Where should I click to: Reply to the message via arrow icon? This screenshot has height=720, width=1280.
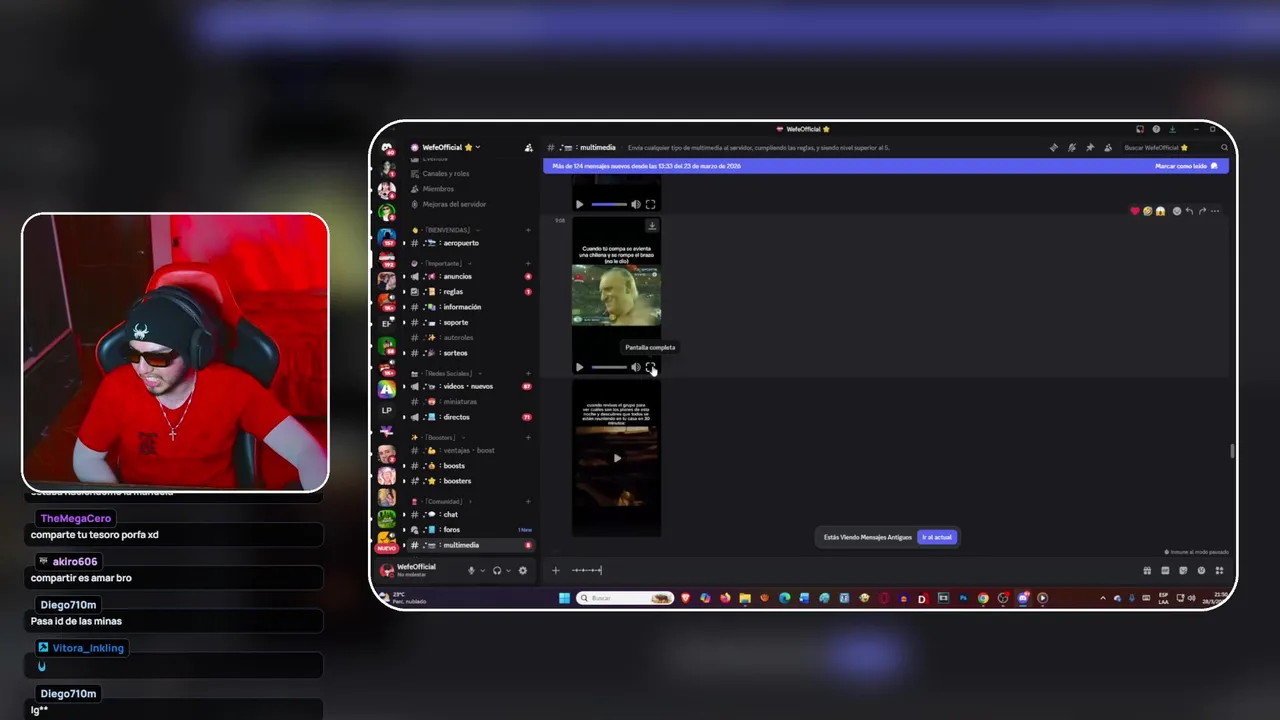pyautogui.click(x=1189, y=211)
